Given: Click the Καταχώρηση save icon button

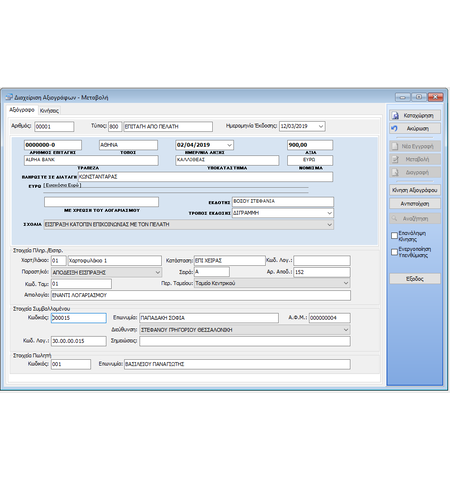Looking at the screenshot, I should pyautogui.click(x=395, y=116).
